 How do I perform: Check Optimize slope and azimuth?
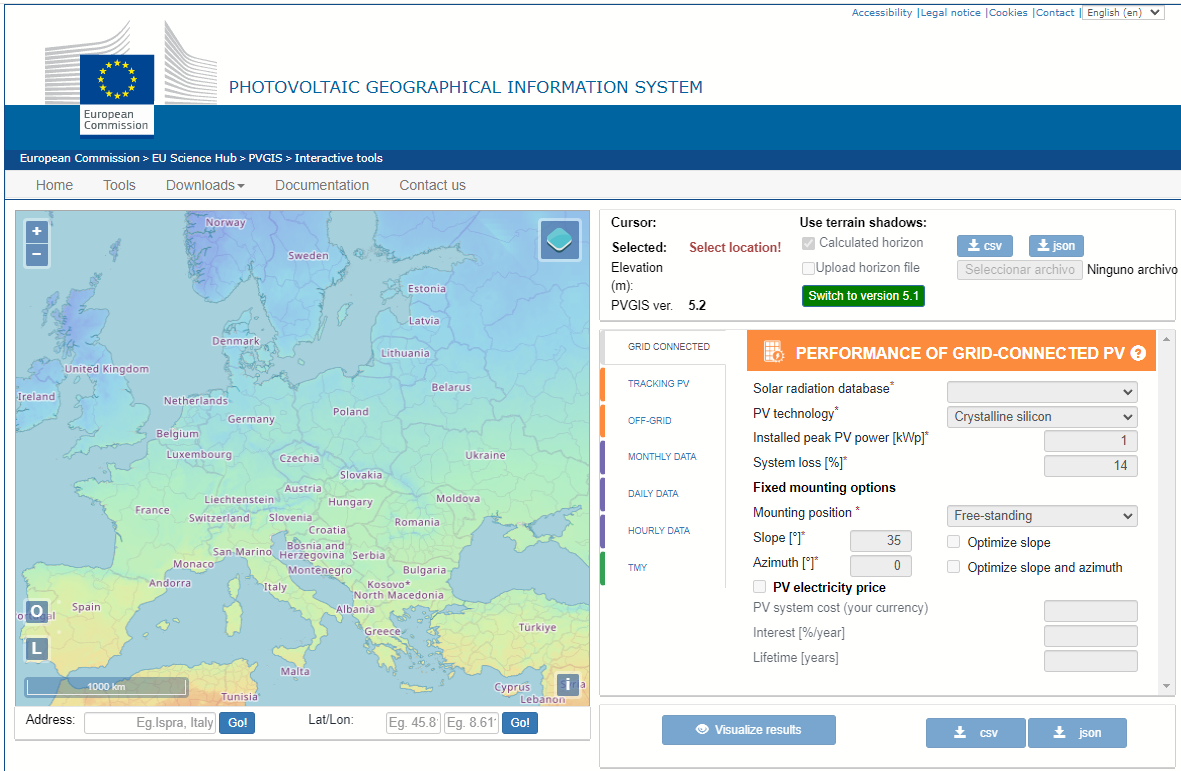(x=955, y=567)
